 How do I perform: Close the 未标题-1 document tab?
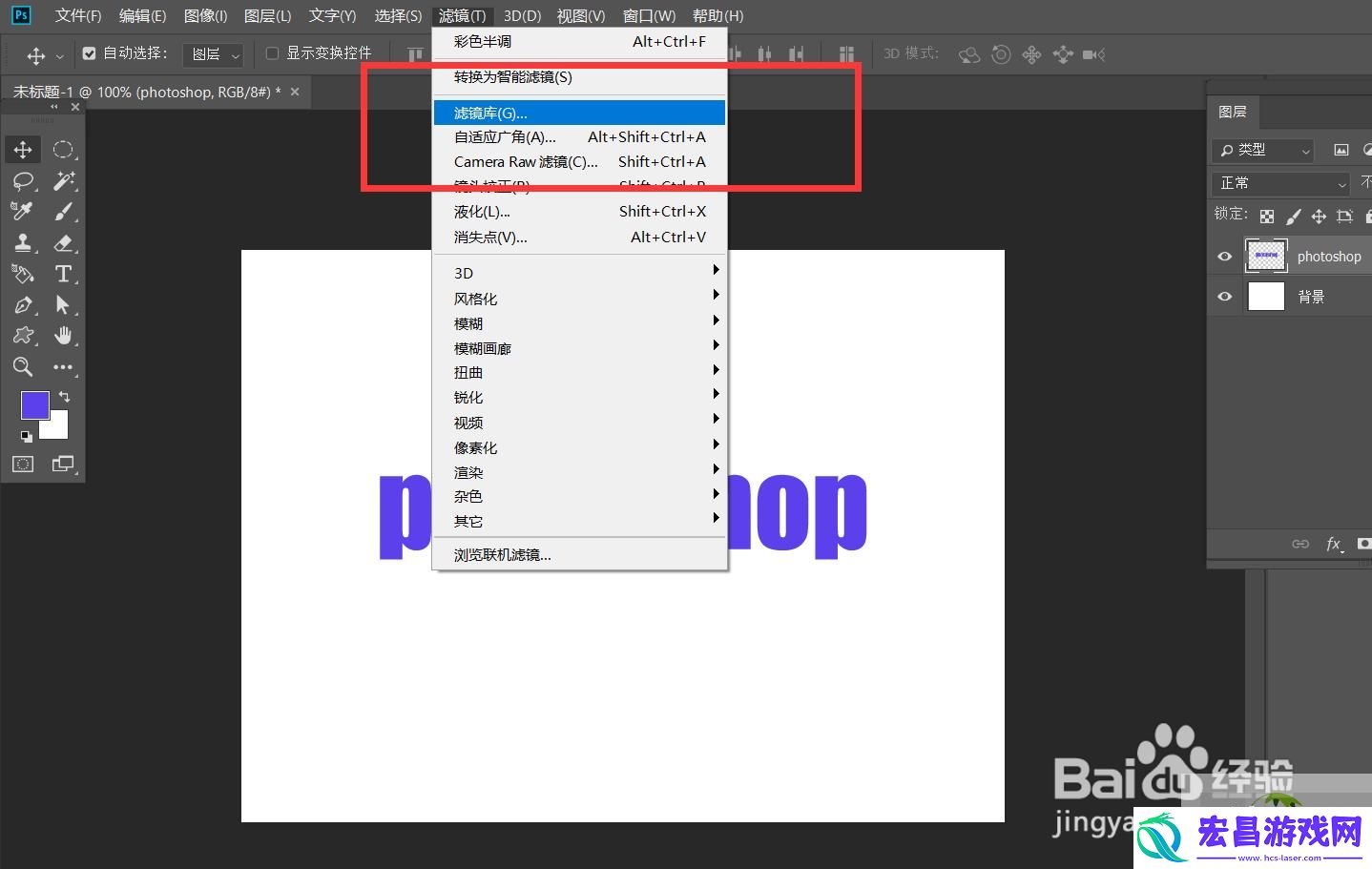point(295,92)
